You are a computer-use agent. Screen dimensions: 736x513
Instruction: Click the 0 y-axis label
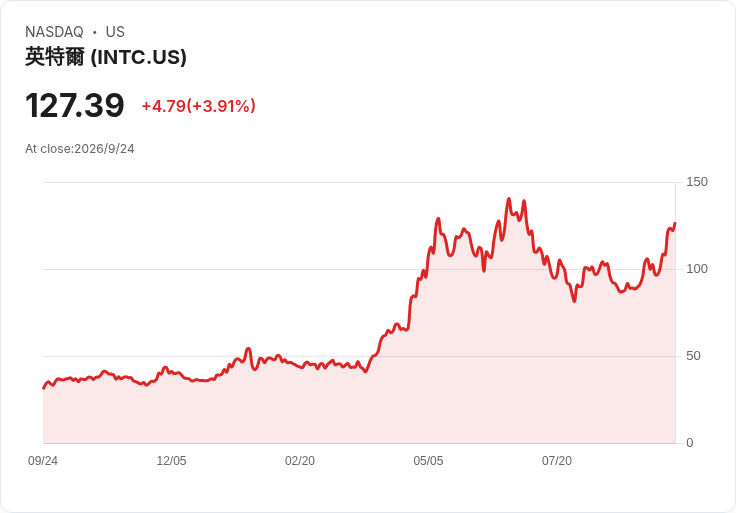click(690, 443)
